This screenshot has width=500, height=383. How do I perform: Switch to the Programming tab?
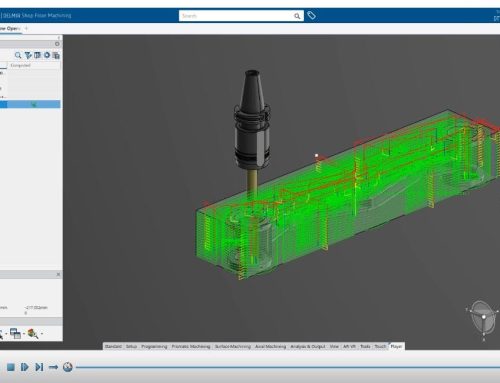coord(154,347)
